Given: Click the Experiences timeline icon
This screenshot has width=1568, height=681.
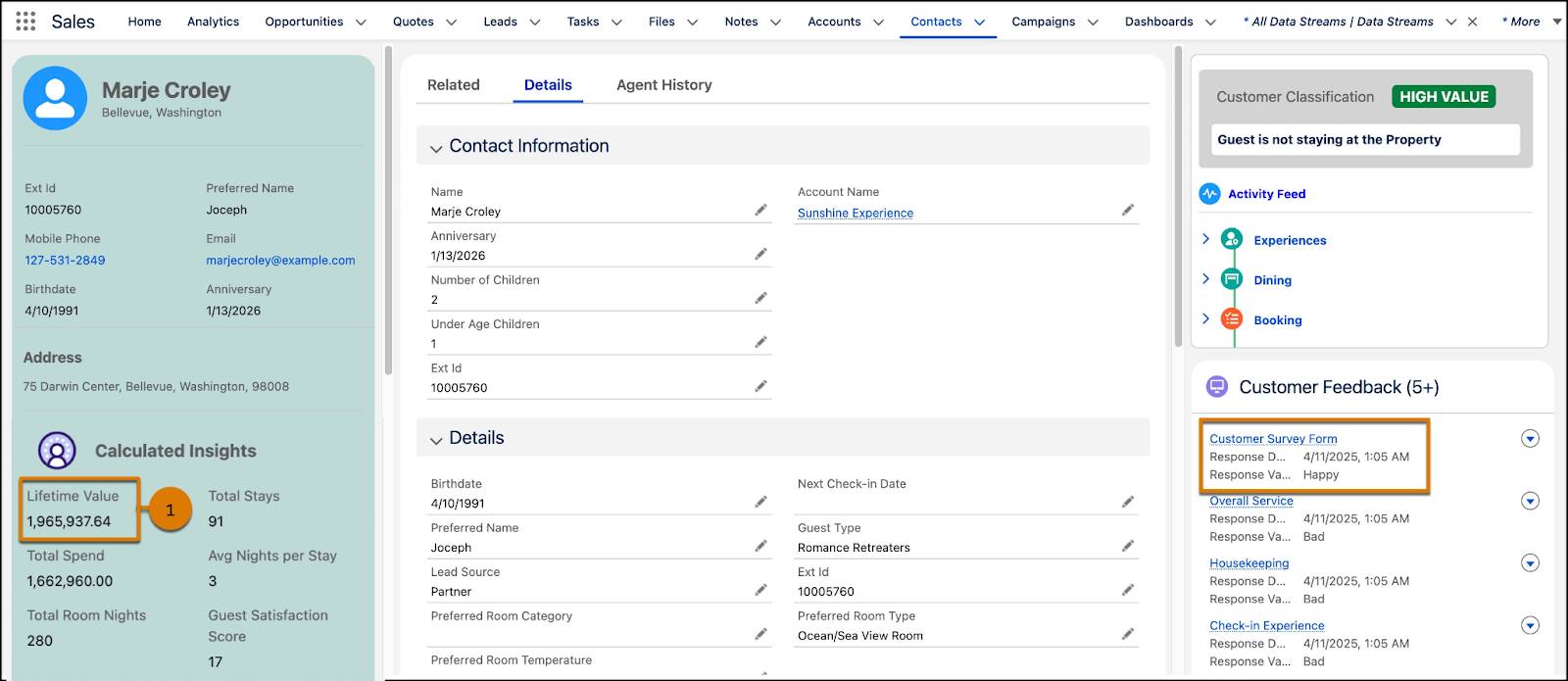Looking at the screenshot, I should click(1232, 239).
